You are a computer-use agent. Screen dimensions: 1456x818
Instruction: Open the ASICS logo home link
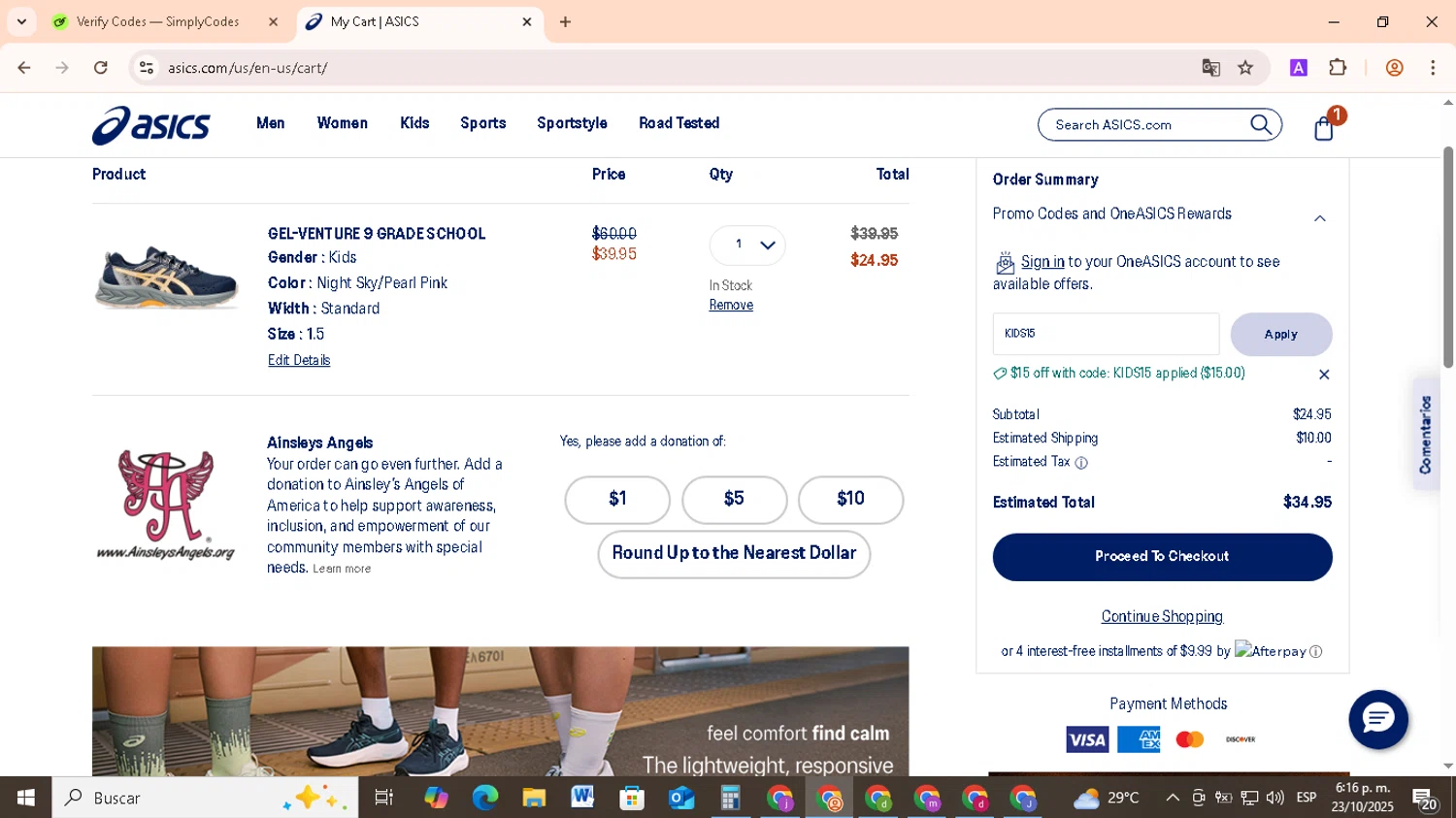[x=151, y=125]
